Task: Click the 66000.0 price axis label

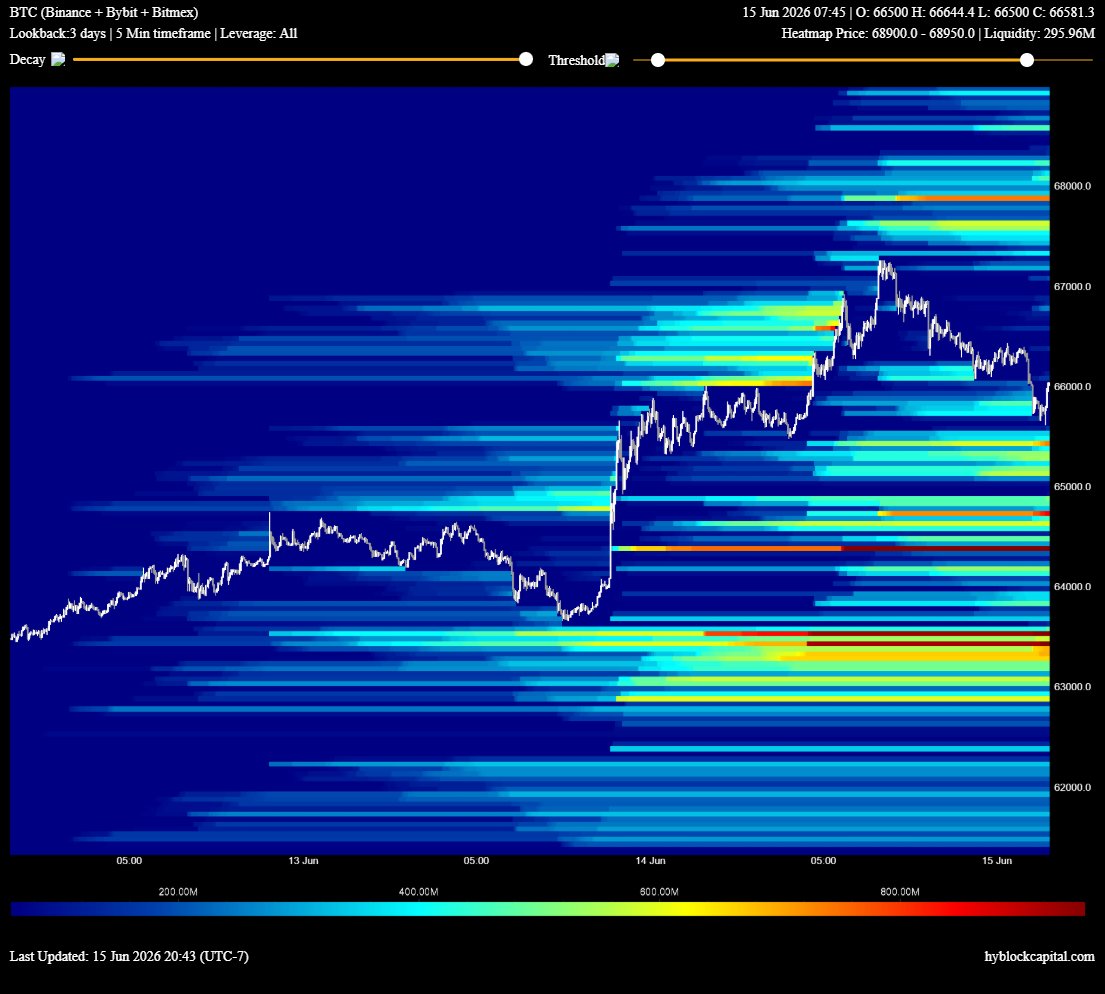Action: [1072, 386]
